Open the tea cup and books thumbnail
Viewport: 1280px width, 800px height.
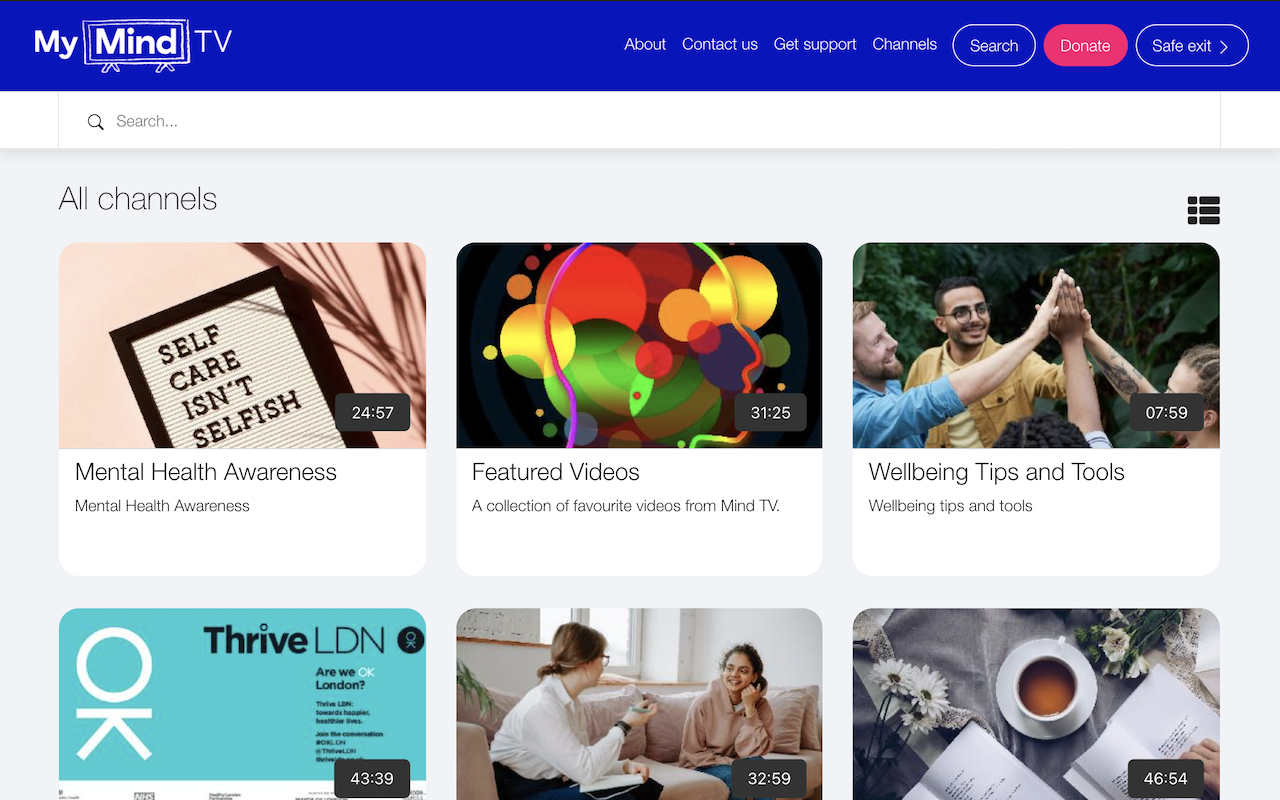[x=1035, y=704]
